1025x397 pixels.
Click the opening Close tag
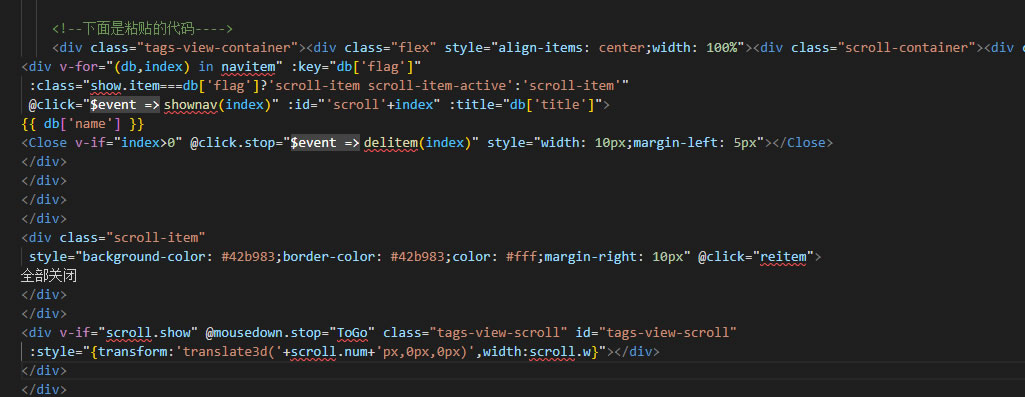coord(44,143)
